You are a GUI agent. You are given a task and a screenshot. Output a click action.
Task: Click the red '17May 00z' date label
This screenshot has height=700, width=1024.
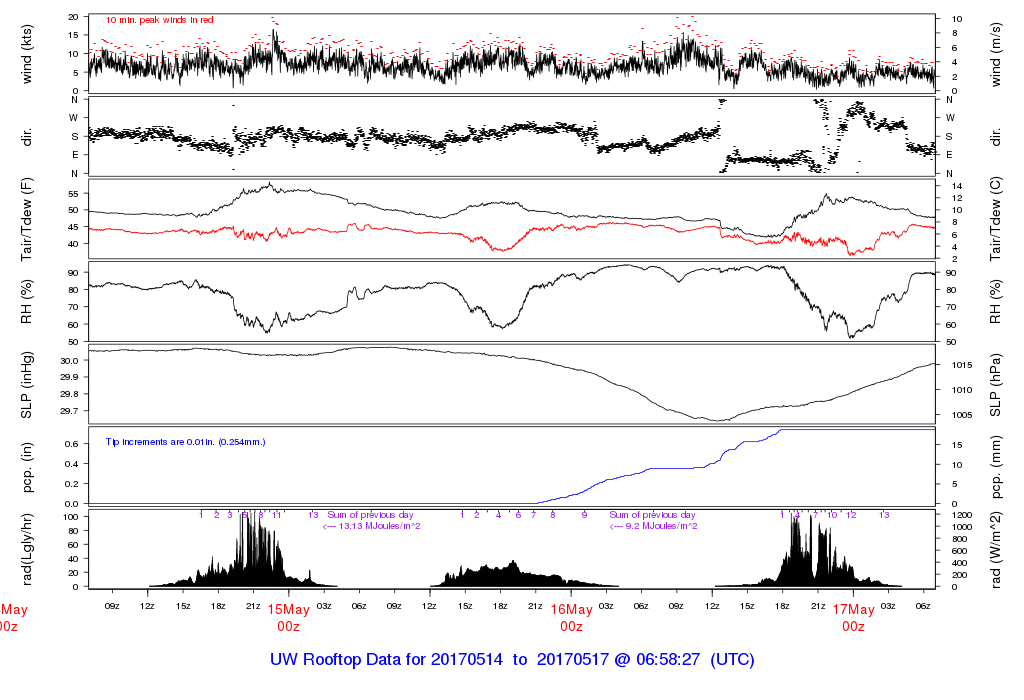coord(854,618)
